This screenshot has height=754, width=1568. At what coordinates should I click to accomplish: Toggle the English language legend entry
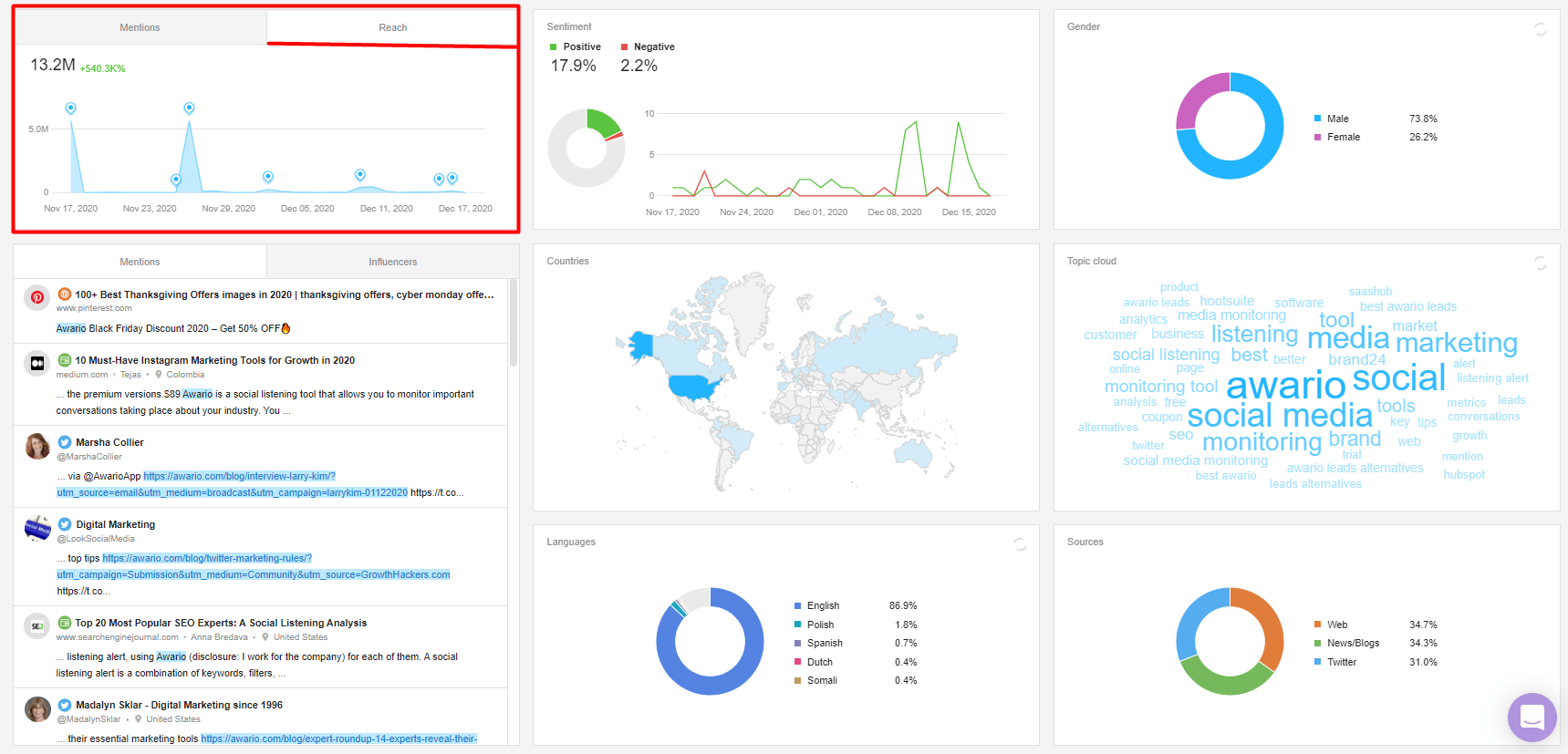tap(816, 605)
